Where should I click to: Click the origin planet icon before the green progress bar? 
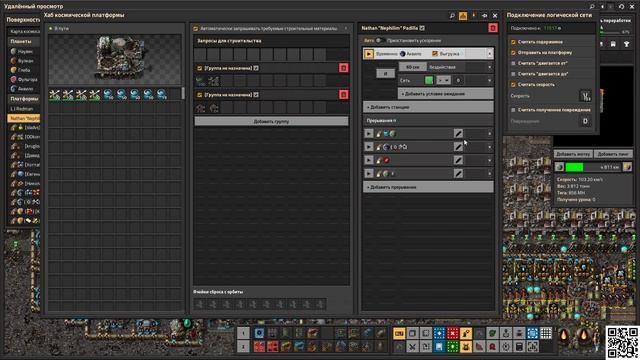point(560,167)
